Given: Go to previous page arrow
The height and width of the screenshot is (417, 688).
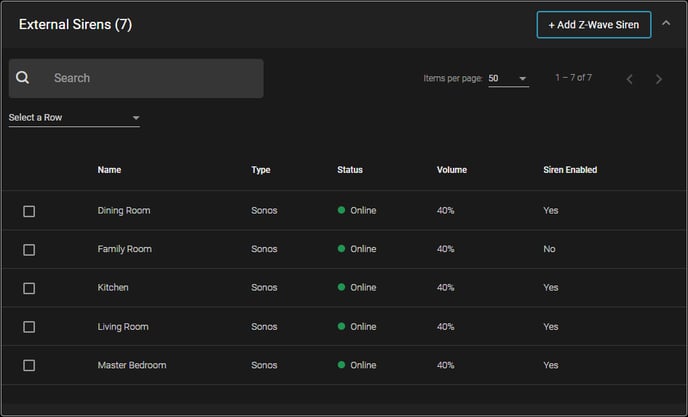Looking at the screenshot, I should (x=630, y=79).
